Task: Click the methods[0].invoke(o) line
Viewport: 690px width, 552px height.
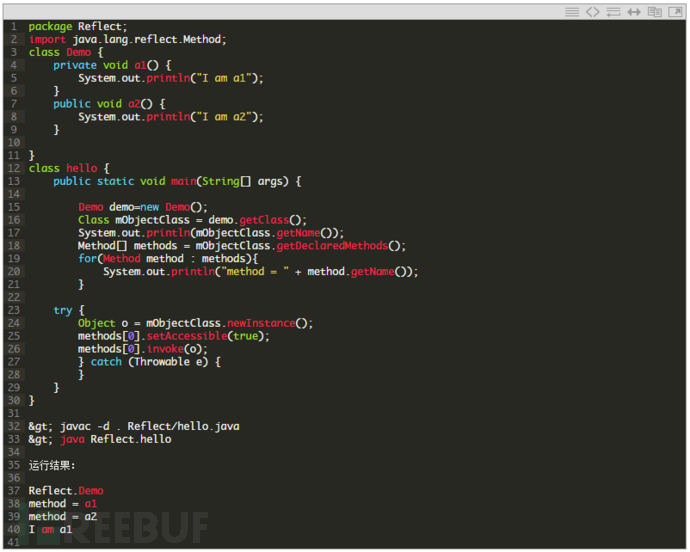Action: [143, 349]
